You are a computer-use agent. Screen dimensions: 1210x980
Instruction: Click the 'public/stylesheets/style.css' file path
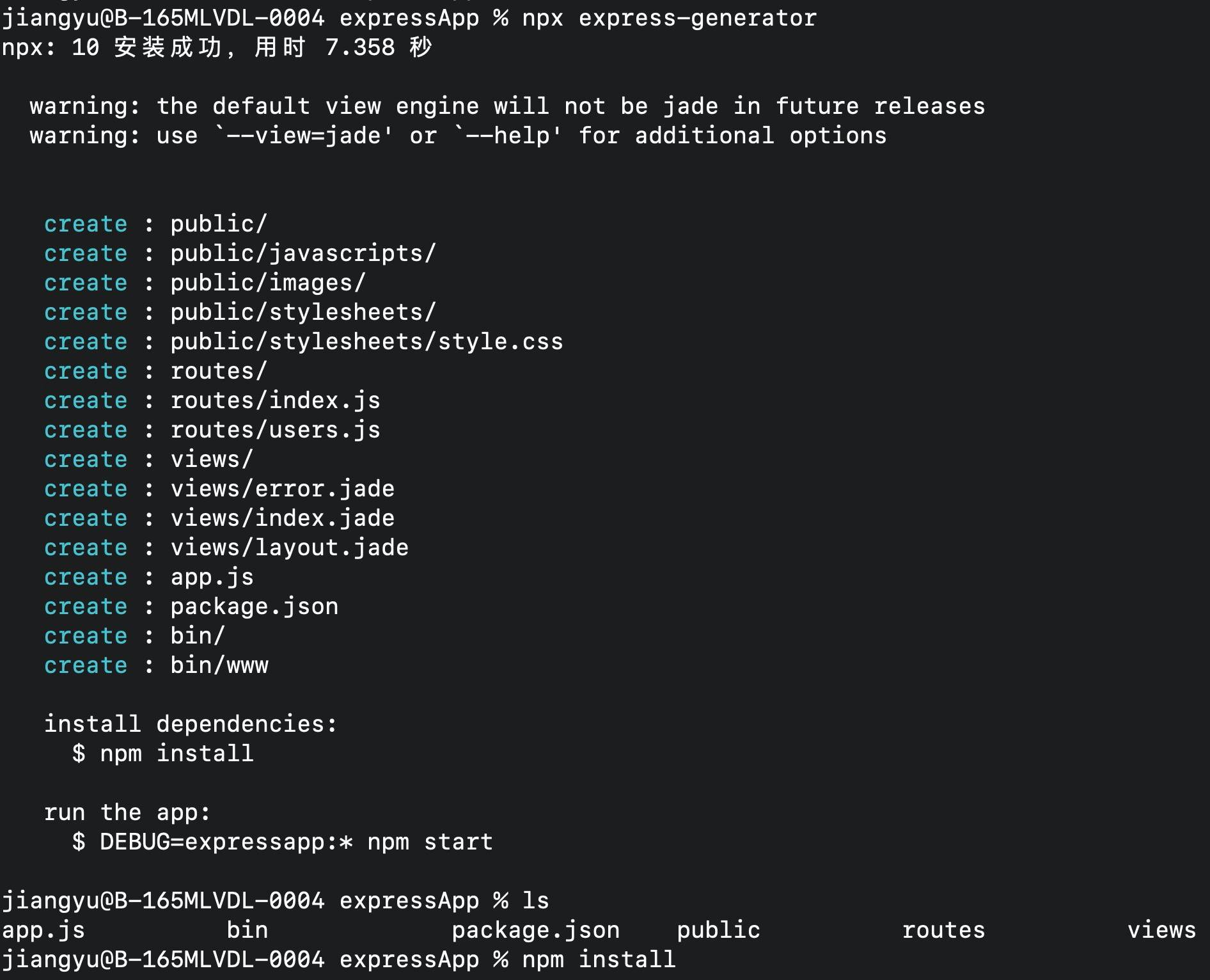coord(366,342)
